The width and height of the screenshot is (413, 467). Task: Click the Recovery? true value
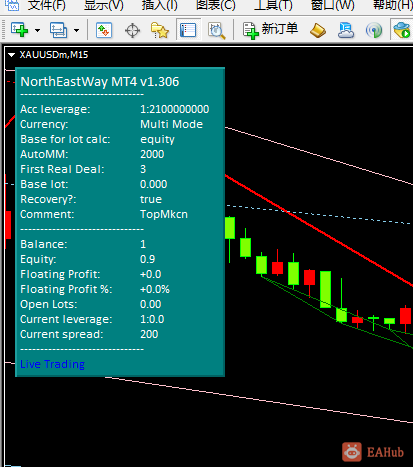(151, 199)
